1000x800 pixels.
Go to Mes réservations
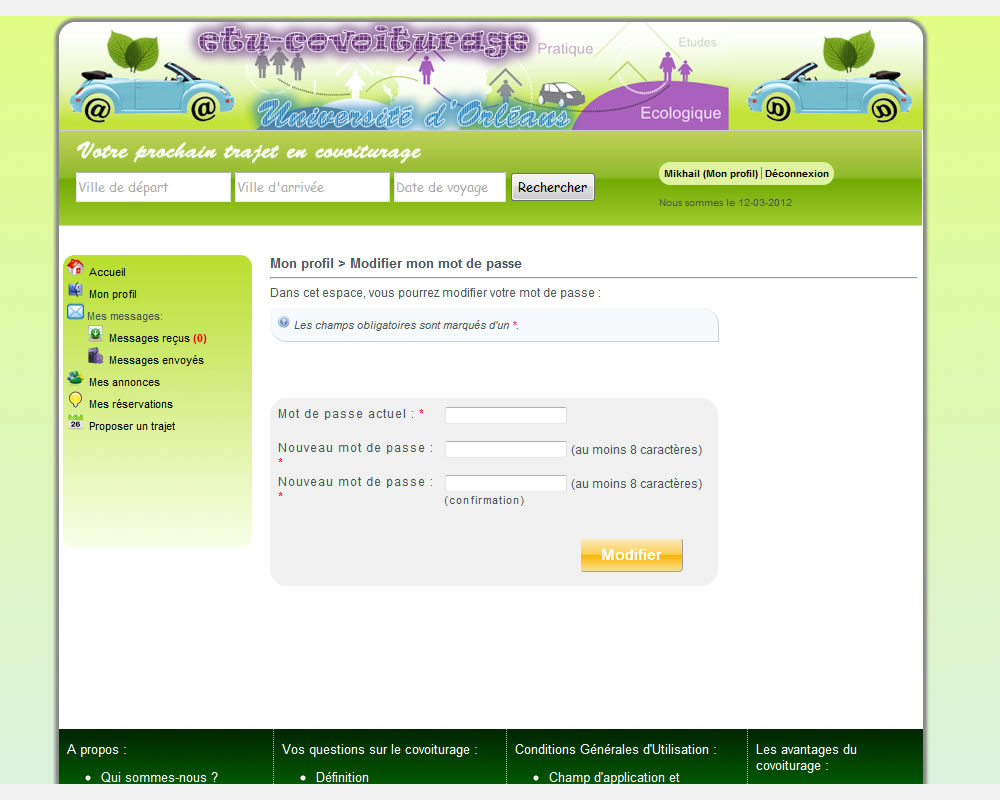131,404
